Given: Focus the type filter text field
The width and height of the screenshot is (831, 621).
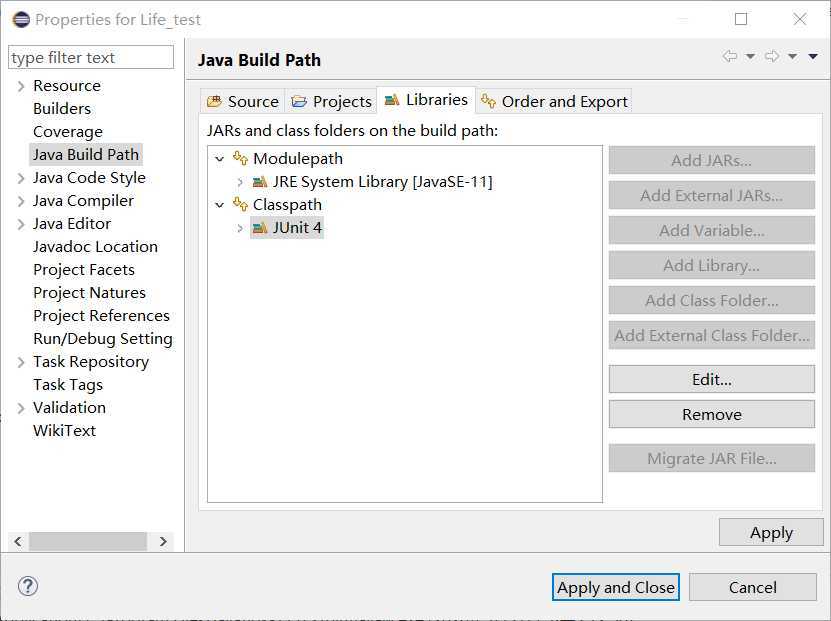Looking at the screenshot, I should pyautogui.click(x=91, y=58).
